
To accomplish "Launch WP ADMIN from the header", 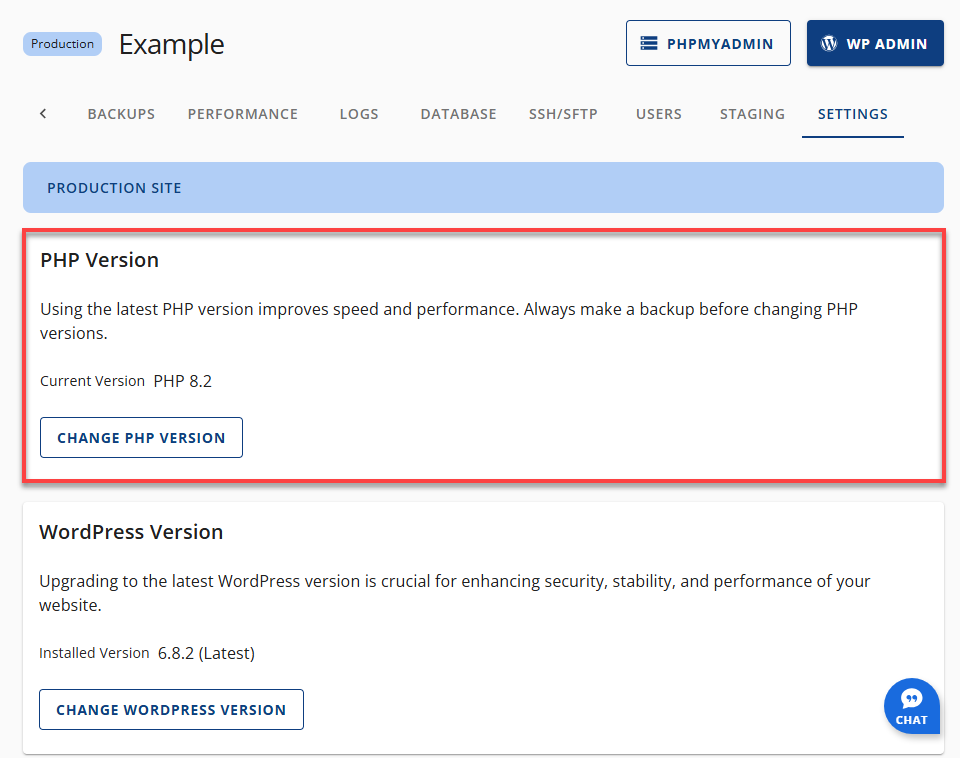I will click(x=875, y=43).
